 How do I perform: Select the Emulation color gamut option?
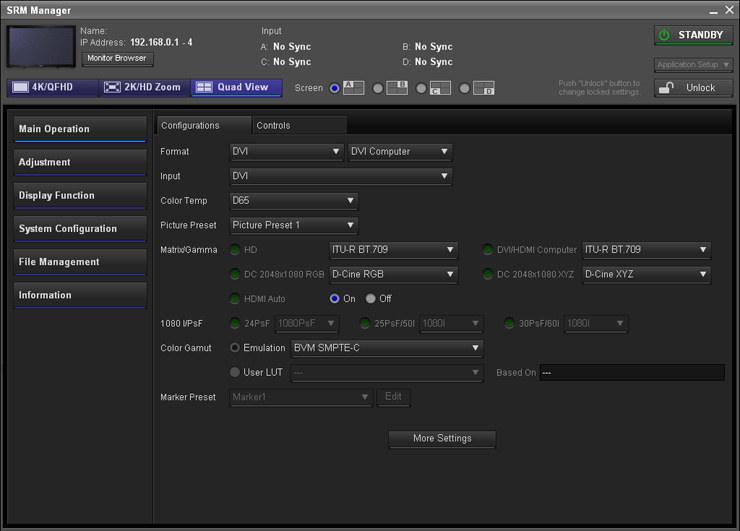click(235, 348)
